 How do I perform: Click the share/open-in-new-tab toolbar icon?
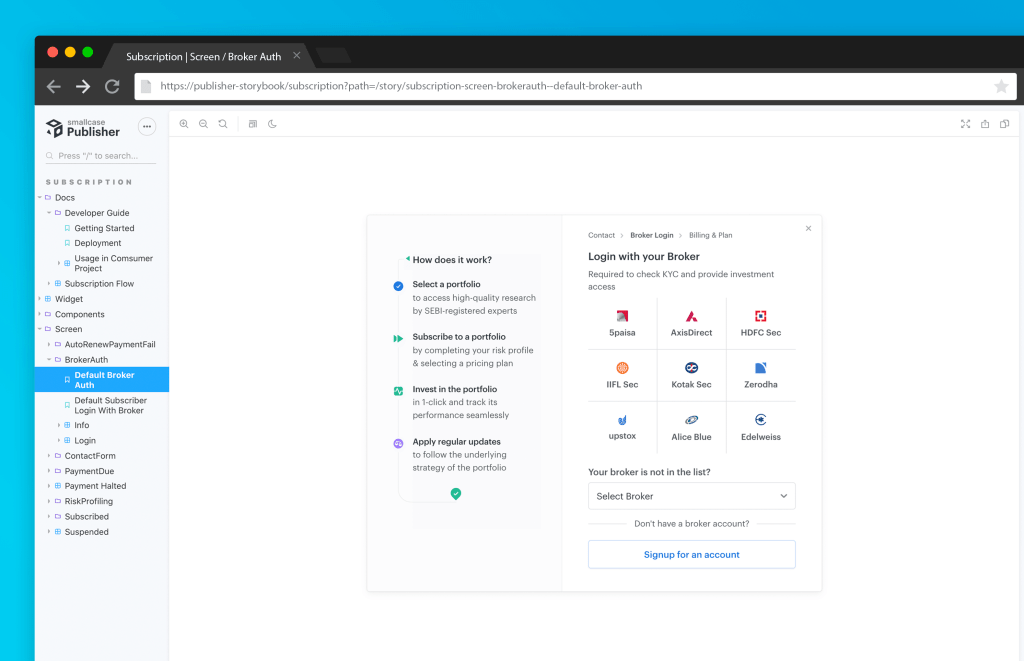tap(985, 124)
